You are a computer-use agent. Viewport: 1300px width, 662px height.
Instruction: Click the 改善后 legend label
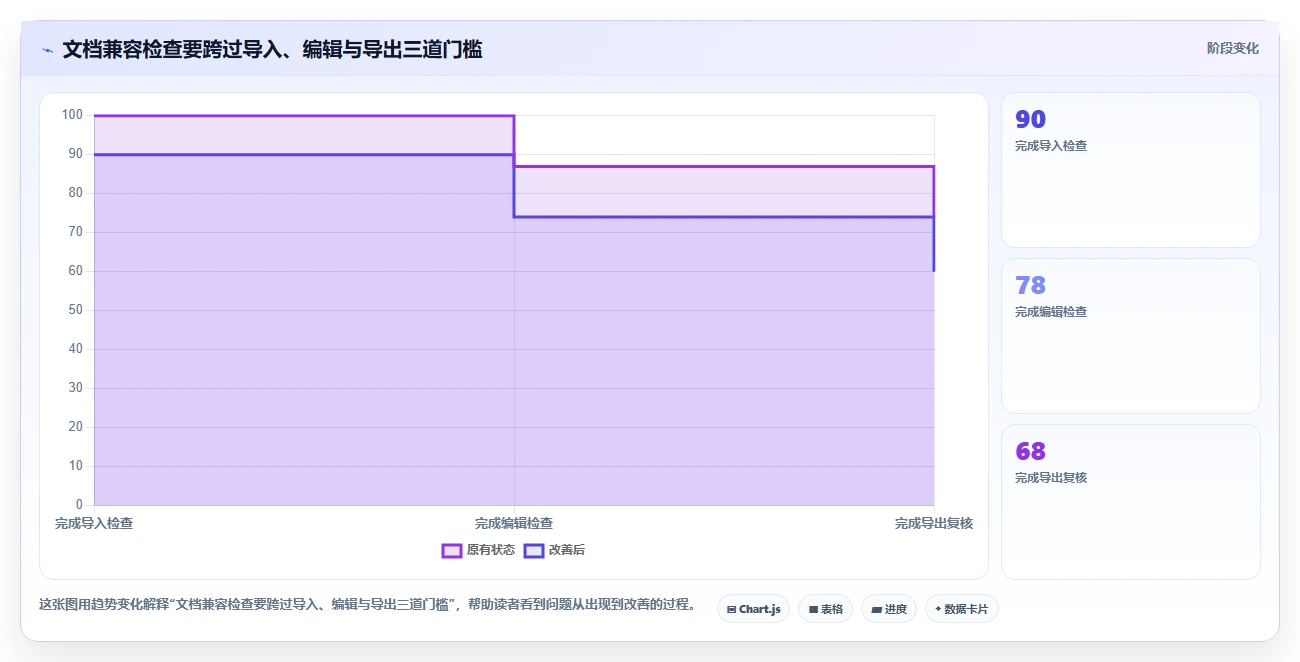click(x=567, y=550)
